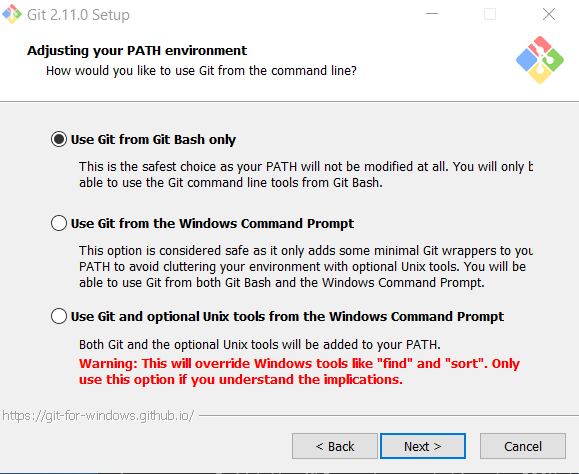579x474 pixels.
Task: Click the 'Use Git from Git Bash only' label
Action: [153, 140]
